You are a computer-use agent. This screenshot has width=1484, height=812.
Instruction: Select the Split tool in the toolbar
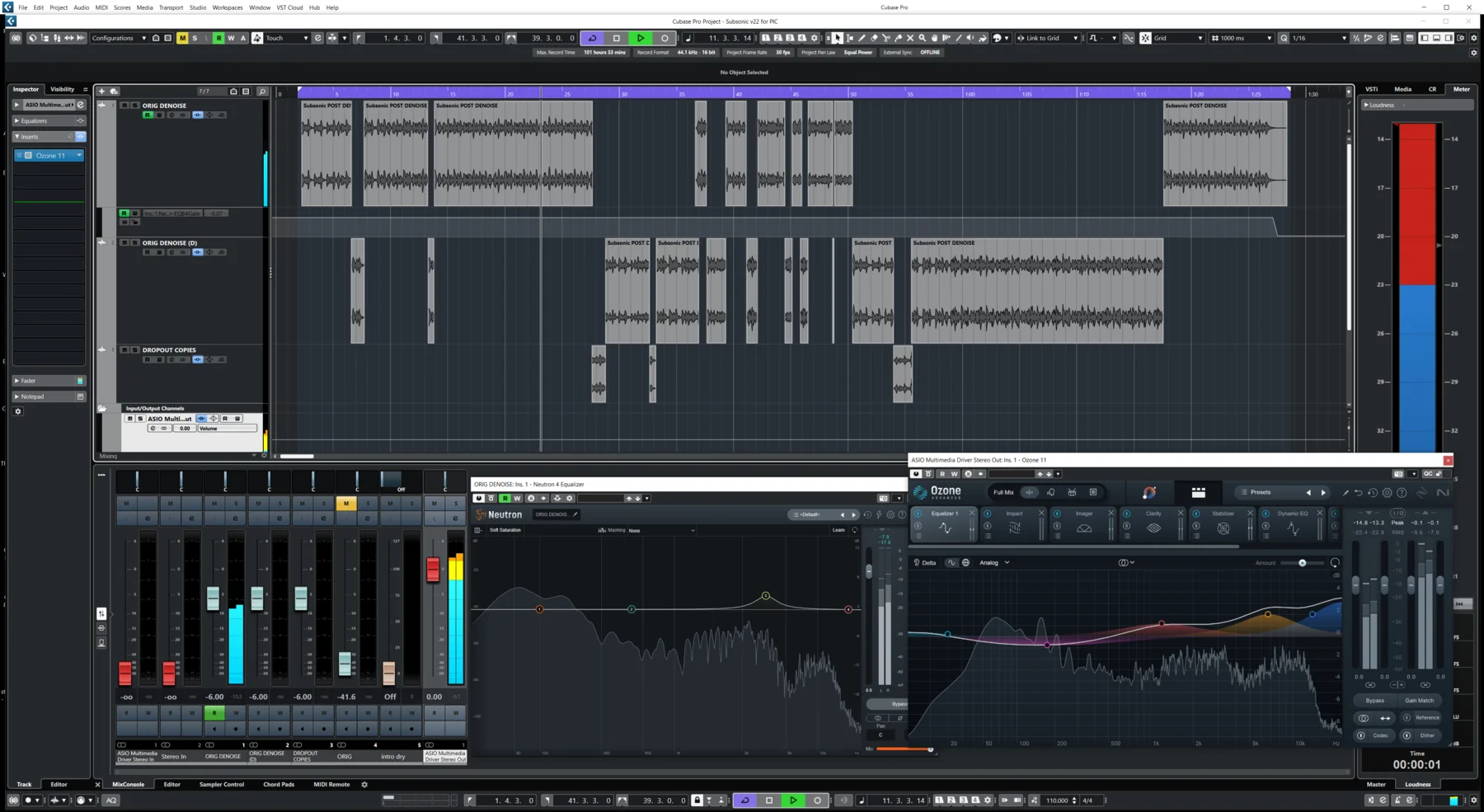pos(887,38)
